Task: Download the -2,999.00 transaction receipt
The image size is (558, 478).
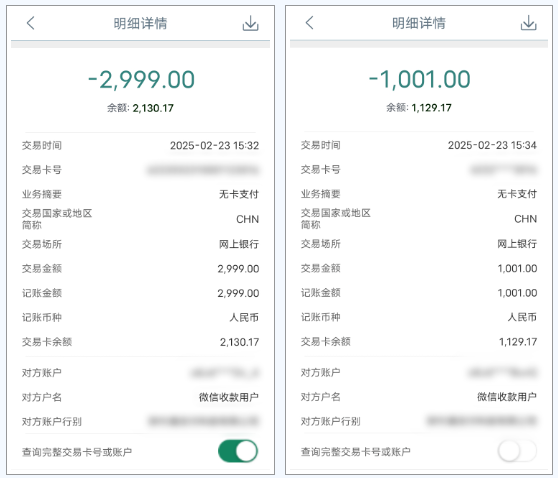Action: tap(251, 23)
